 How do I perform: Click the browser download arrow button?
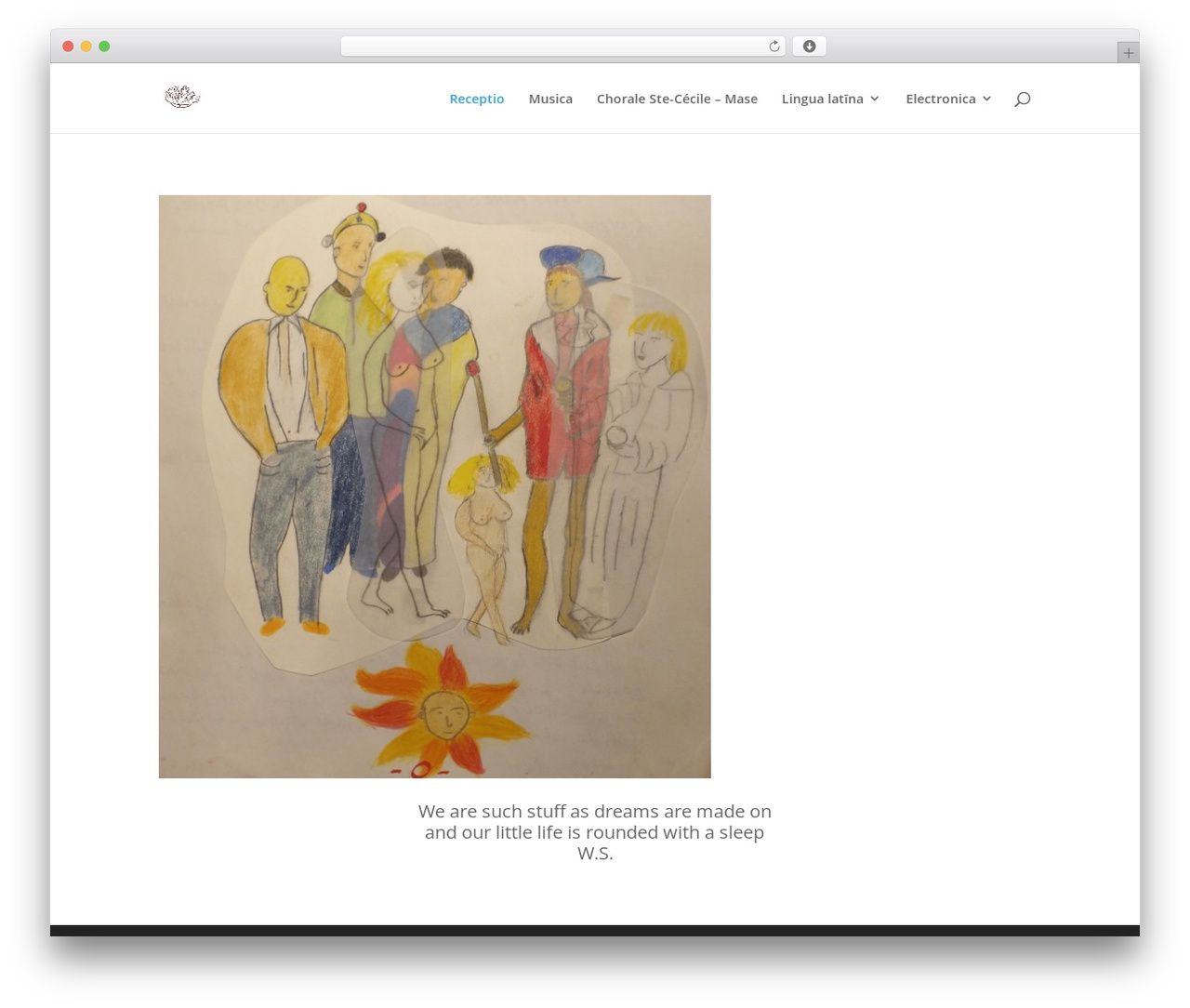809,46
